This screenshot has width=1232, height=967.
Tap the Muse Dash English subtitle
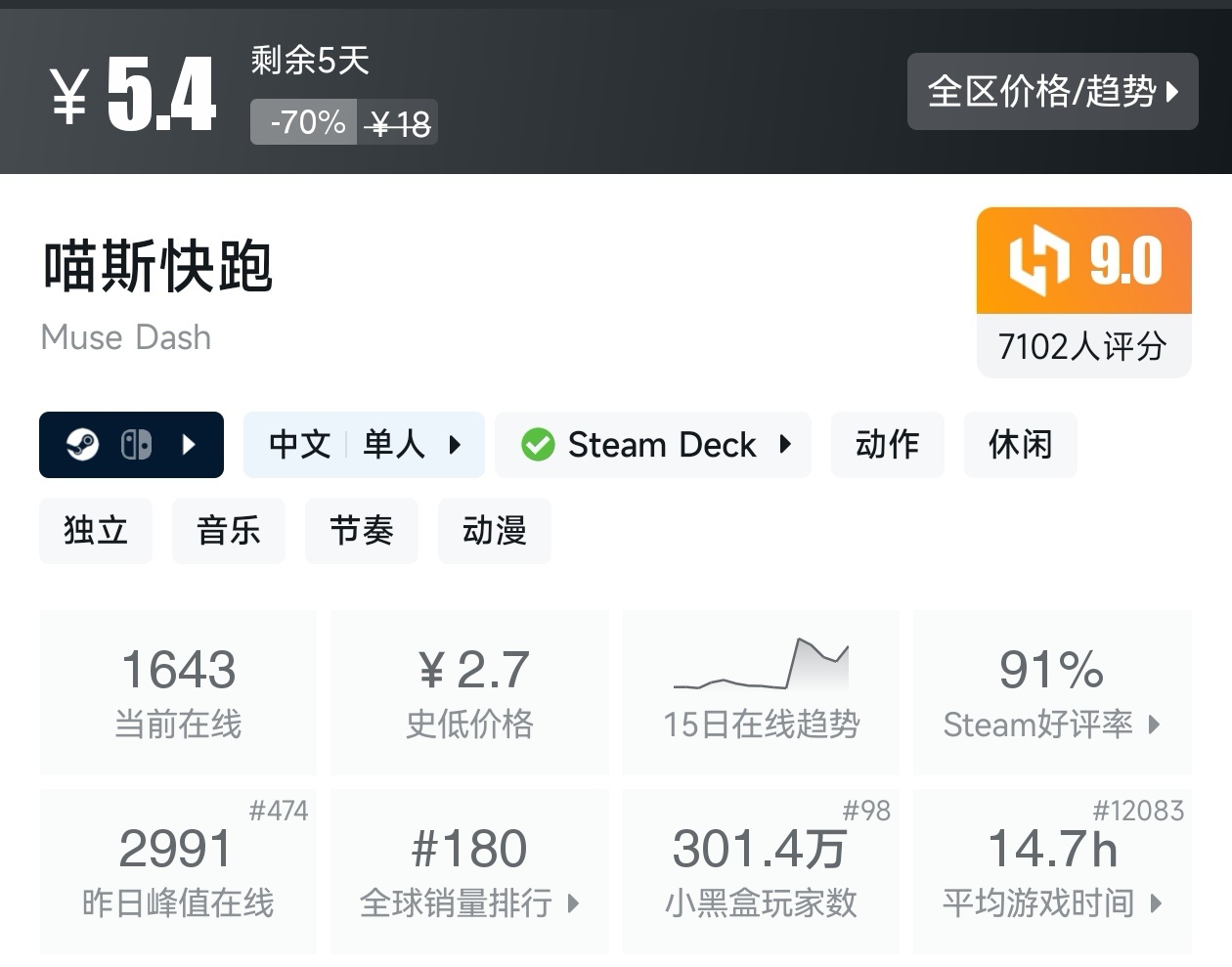point(126,337)
